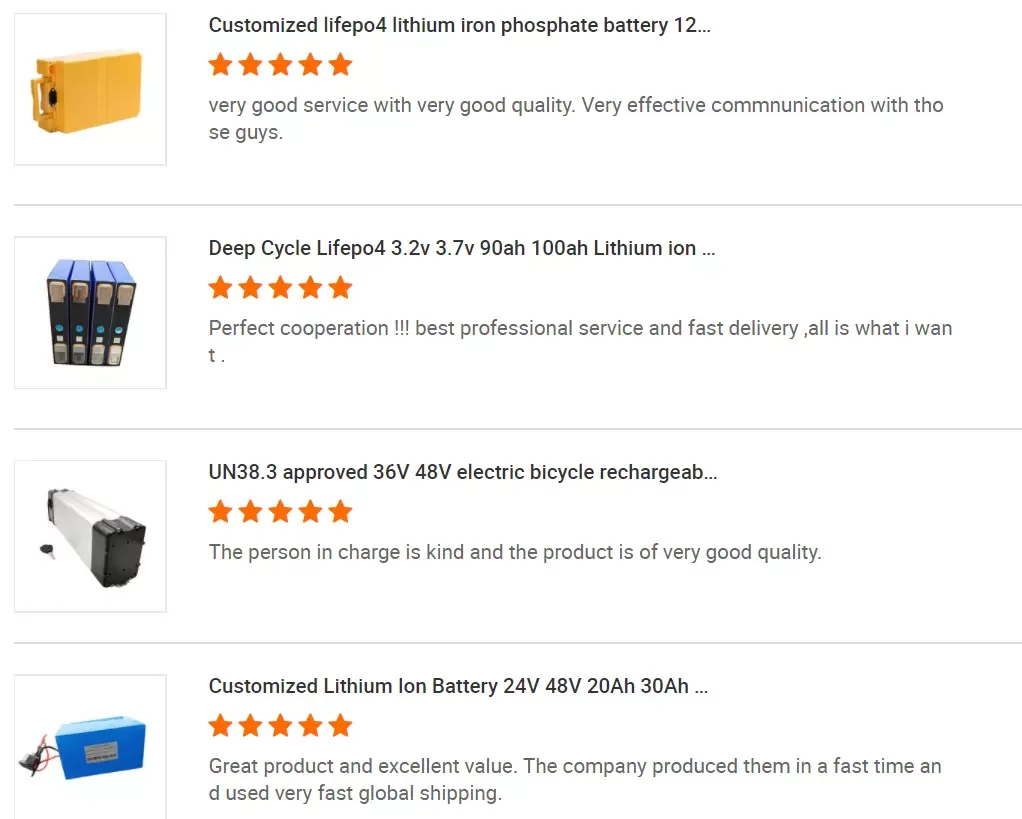The height and width of the screenshot is (819, 1022).
Task: Click the 'very good service' review text
Action: coord(575,118)
